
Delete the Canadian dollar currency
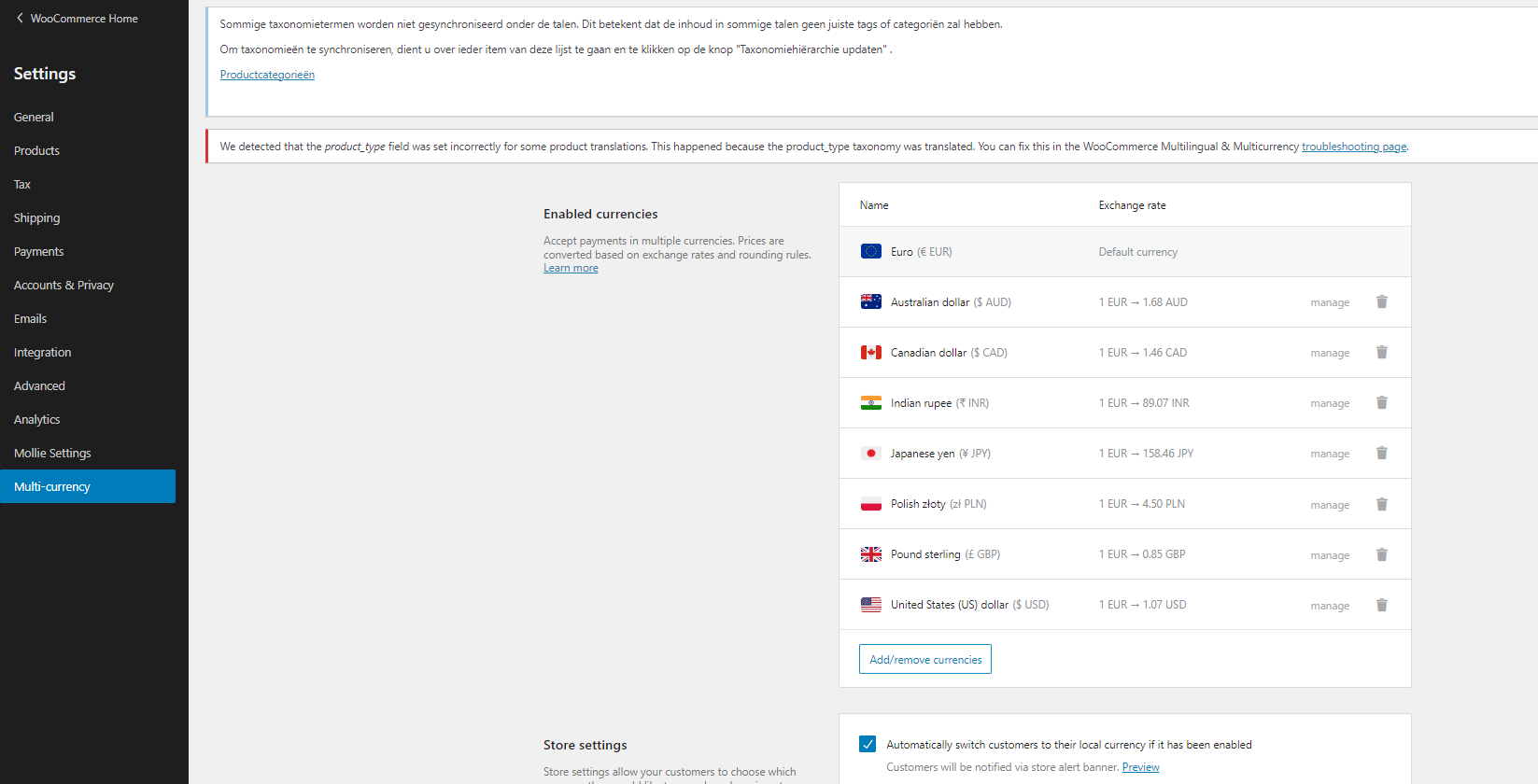tap(1381, 352)
